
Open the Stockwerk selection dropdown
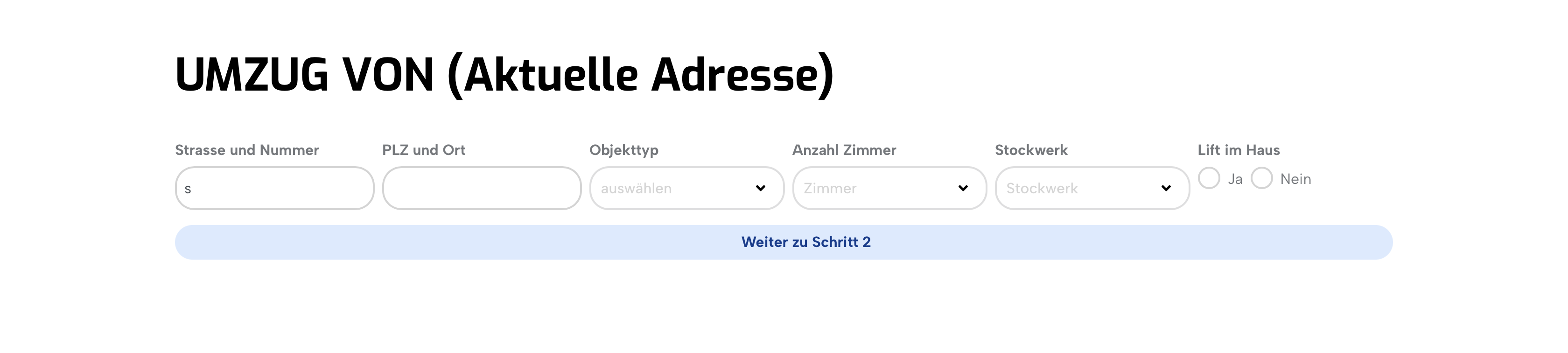[1092, 188]
